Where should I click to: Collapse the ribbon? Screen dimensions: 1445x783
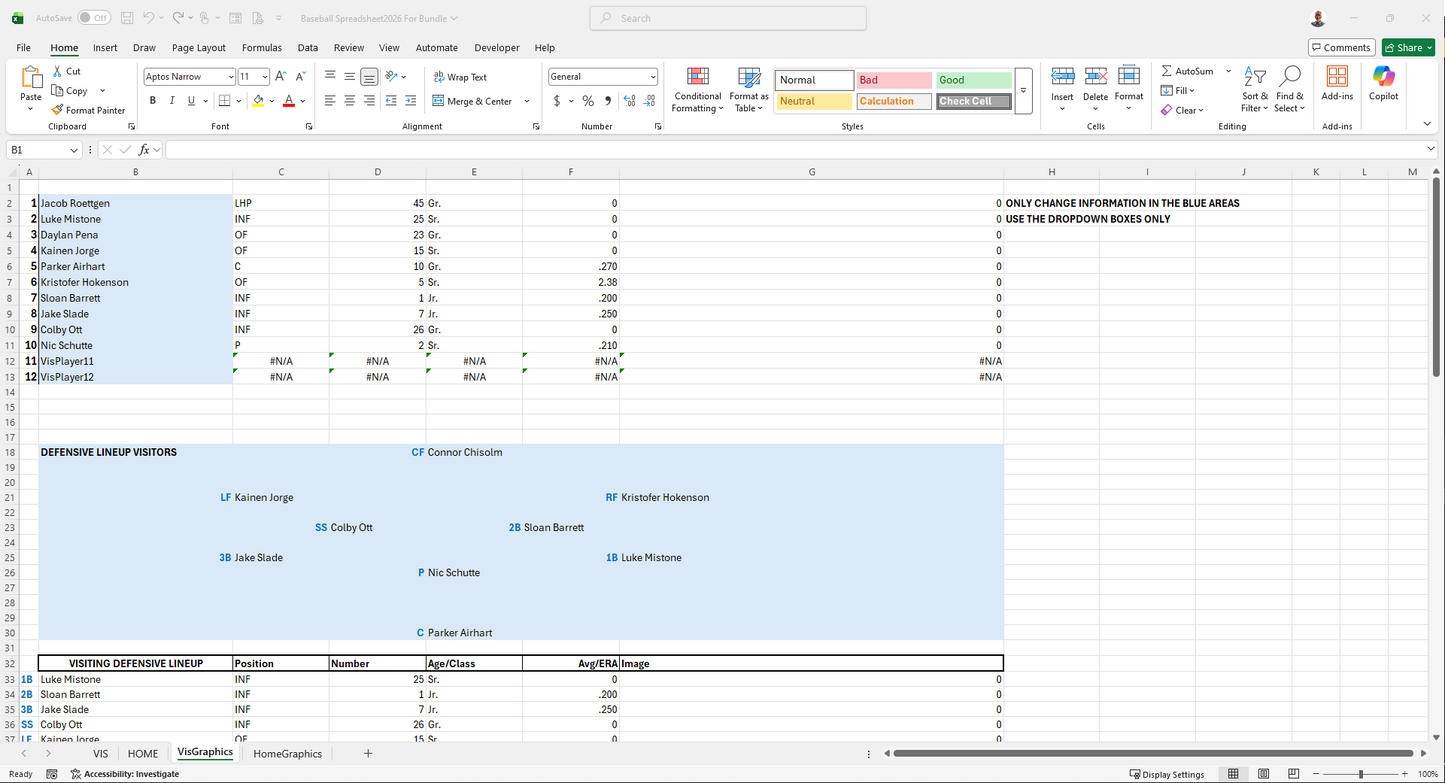coord(1427,123)
